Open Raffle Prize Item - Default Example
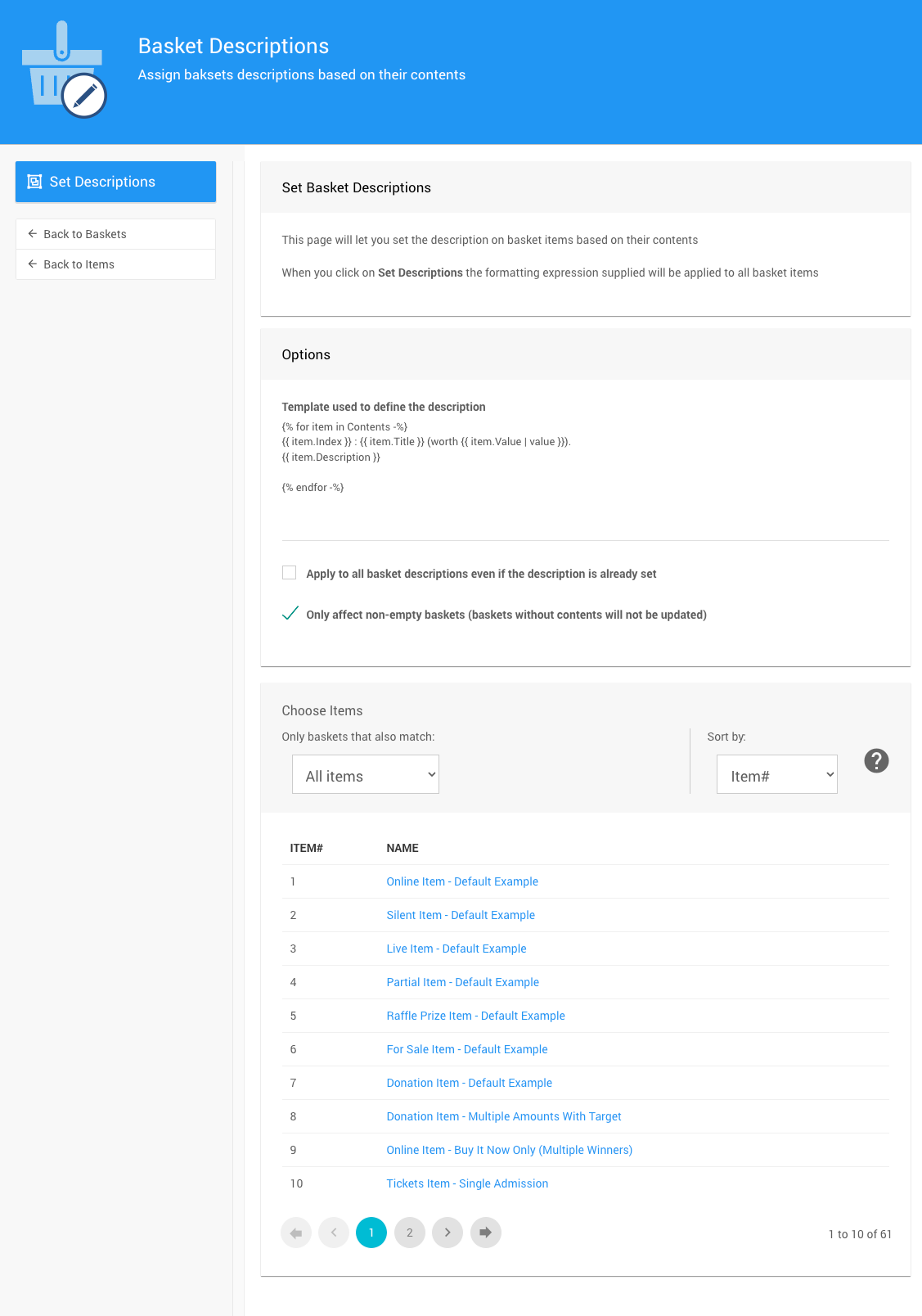Viewport: 922px width, 1316px height. [475, 1016]
